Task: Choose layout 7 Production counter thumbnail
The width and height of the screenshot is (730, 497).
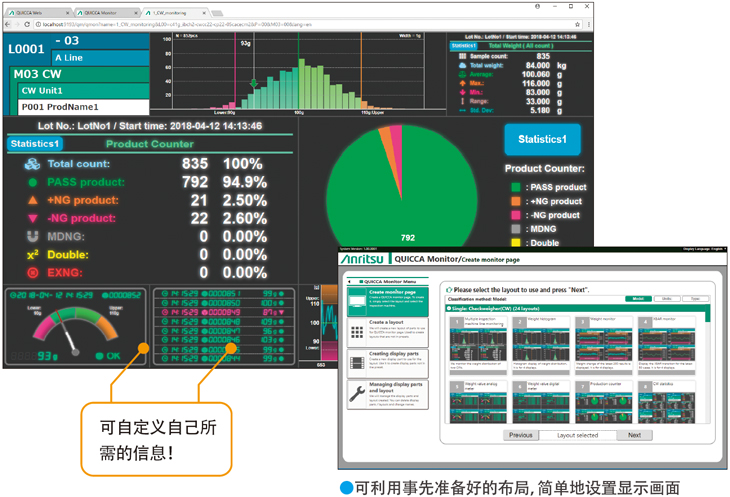Action: 604,402
